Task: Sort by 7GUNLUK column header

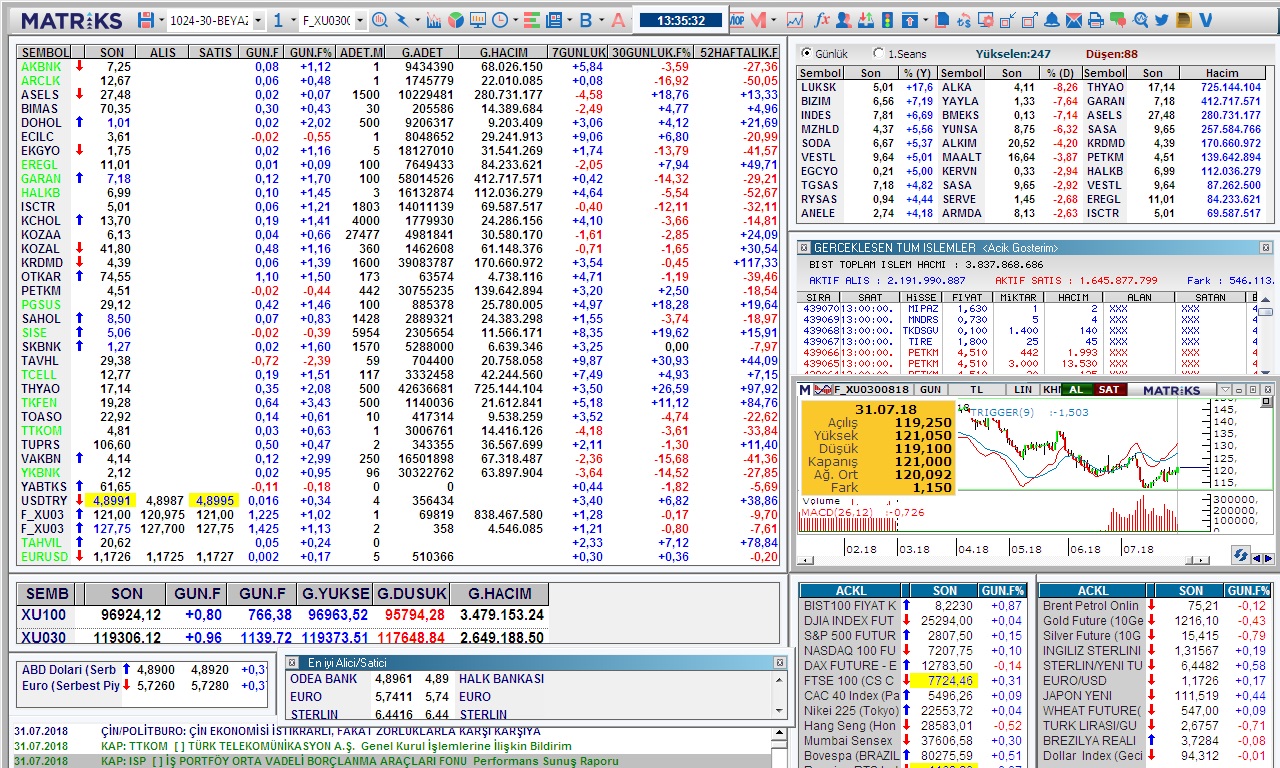Action: (x=579, y=52)
